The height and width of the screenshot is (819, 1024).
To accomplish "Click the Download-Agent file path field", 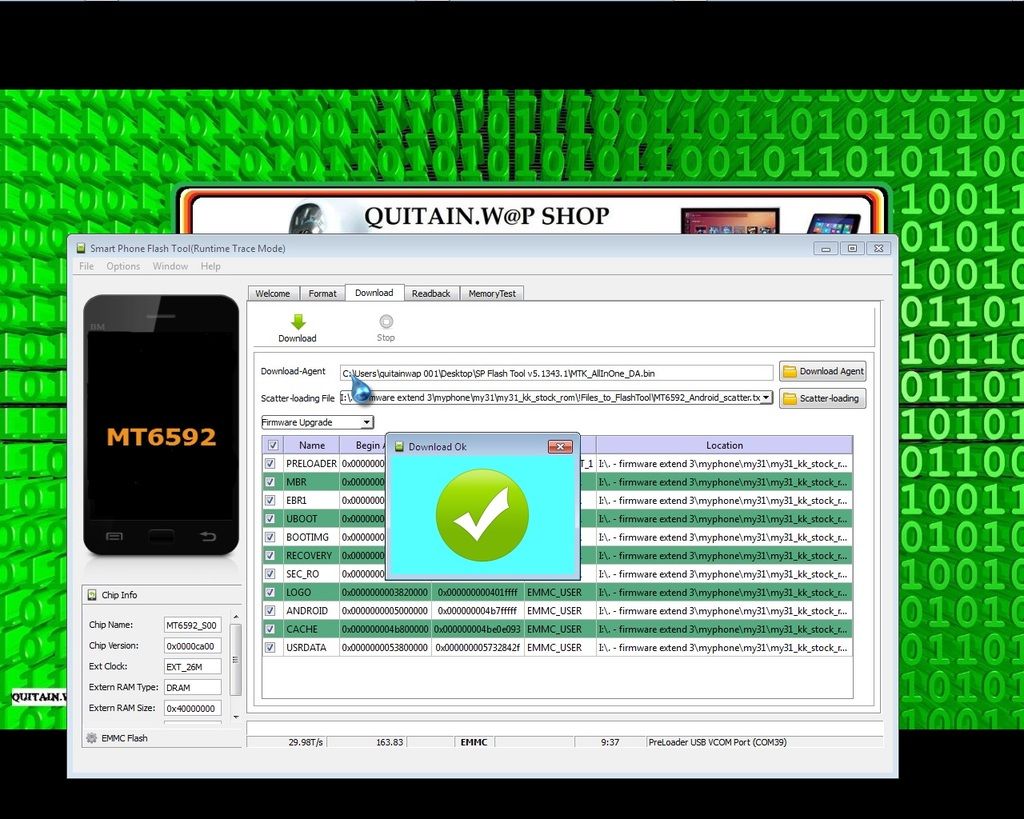I will tap(556, 373).
